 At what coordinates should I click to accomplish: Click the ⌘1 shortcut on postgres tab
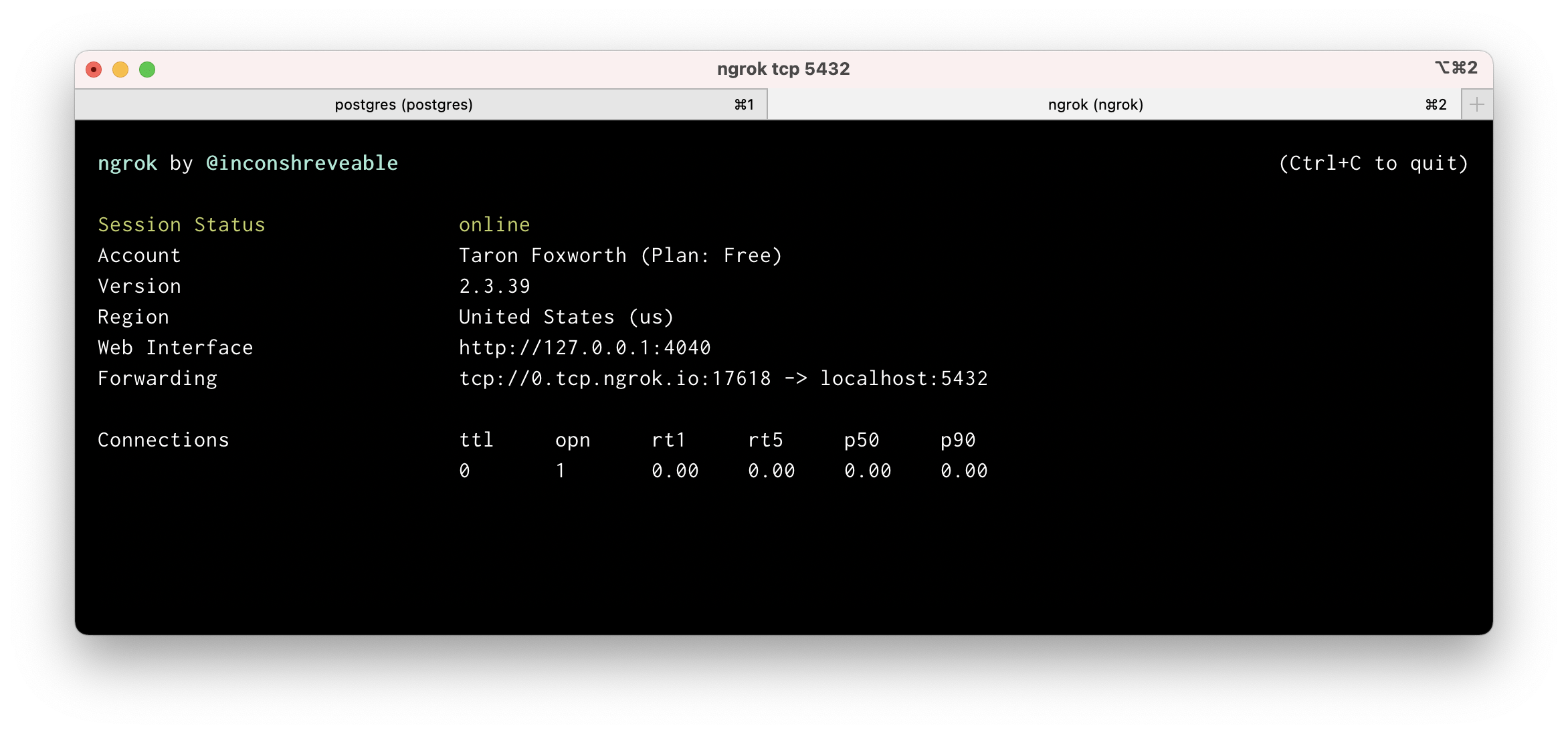(x=744, y=104)
